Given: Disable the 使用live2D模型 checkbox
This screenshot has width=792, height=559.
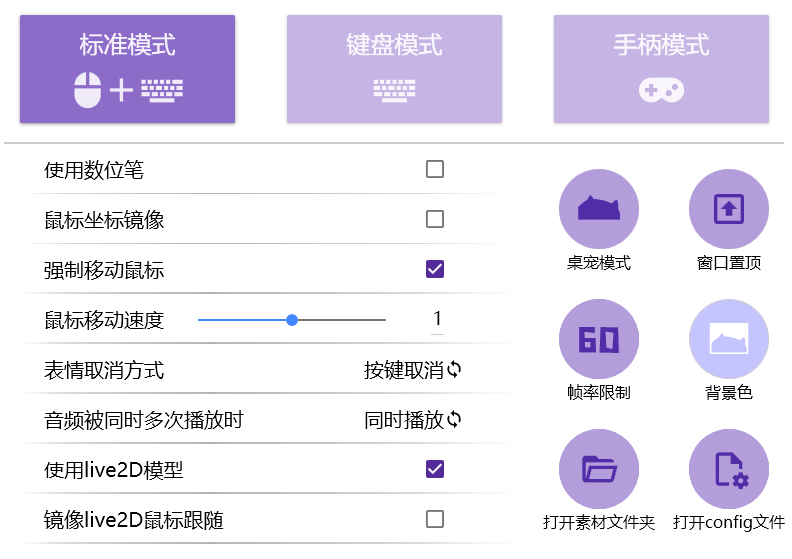Looking at the screenshot, I should [x=435, y=469].
